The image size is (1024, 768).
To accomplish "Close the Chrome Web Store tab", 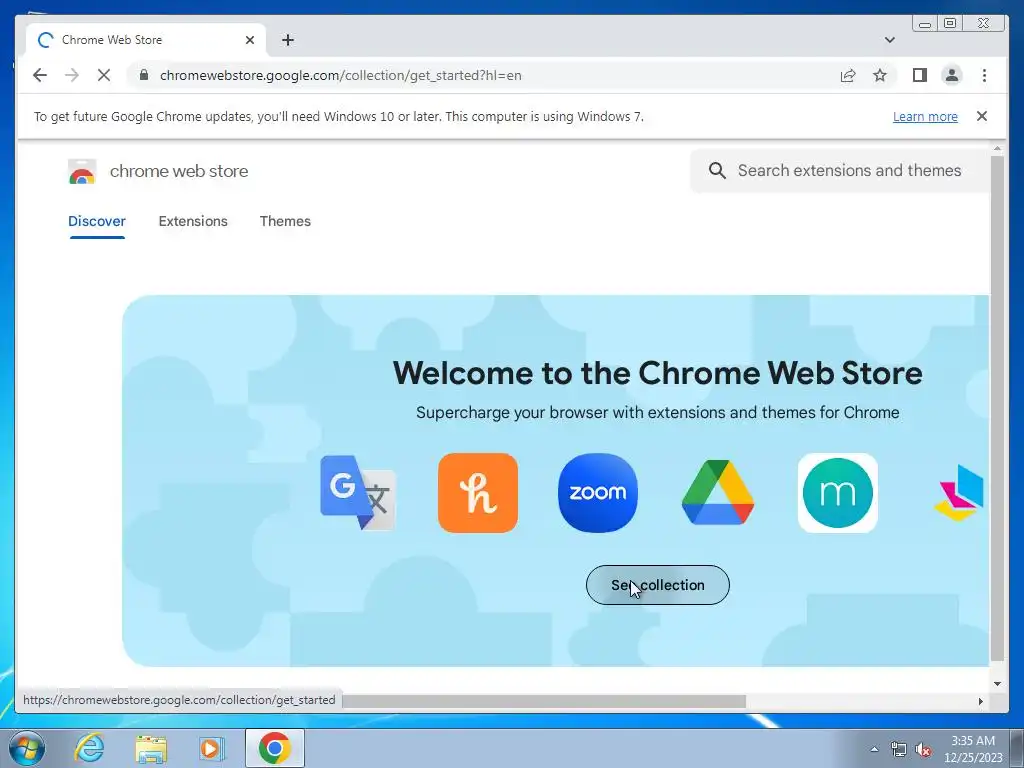I will tap(249, 40).
